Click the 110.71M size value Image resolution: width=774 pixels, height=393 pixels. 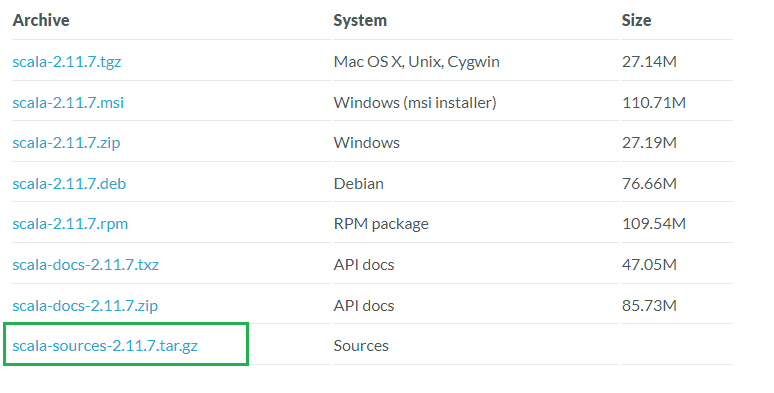pos(654,103)
